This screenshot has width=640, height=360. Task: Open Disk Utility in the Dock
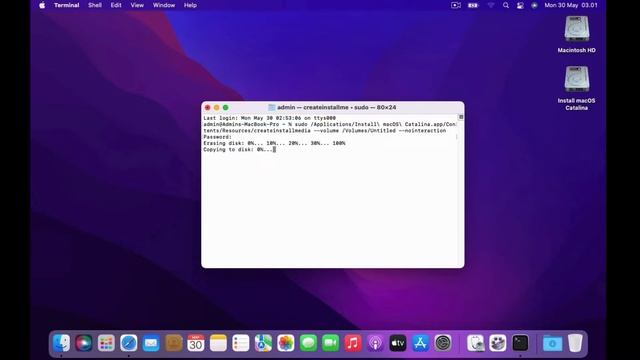point(476,343)
